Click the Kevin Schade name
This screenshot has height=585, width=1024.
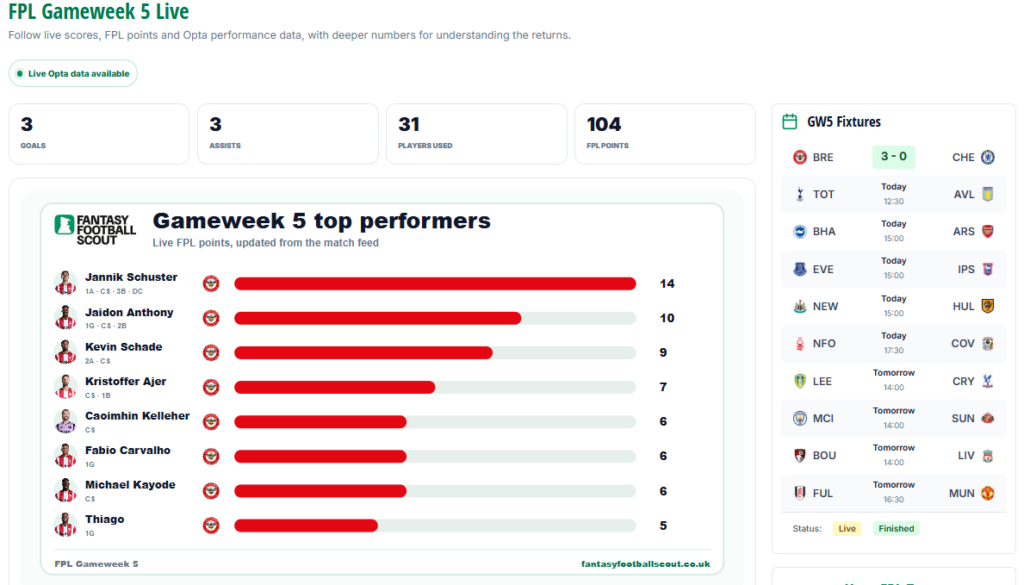click(x=123, y=347)
